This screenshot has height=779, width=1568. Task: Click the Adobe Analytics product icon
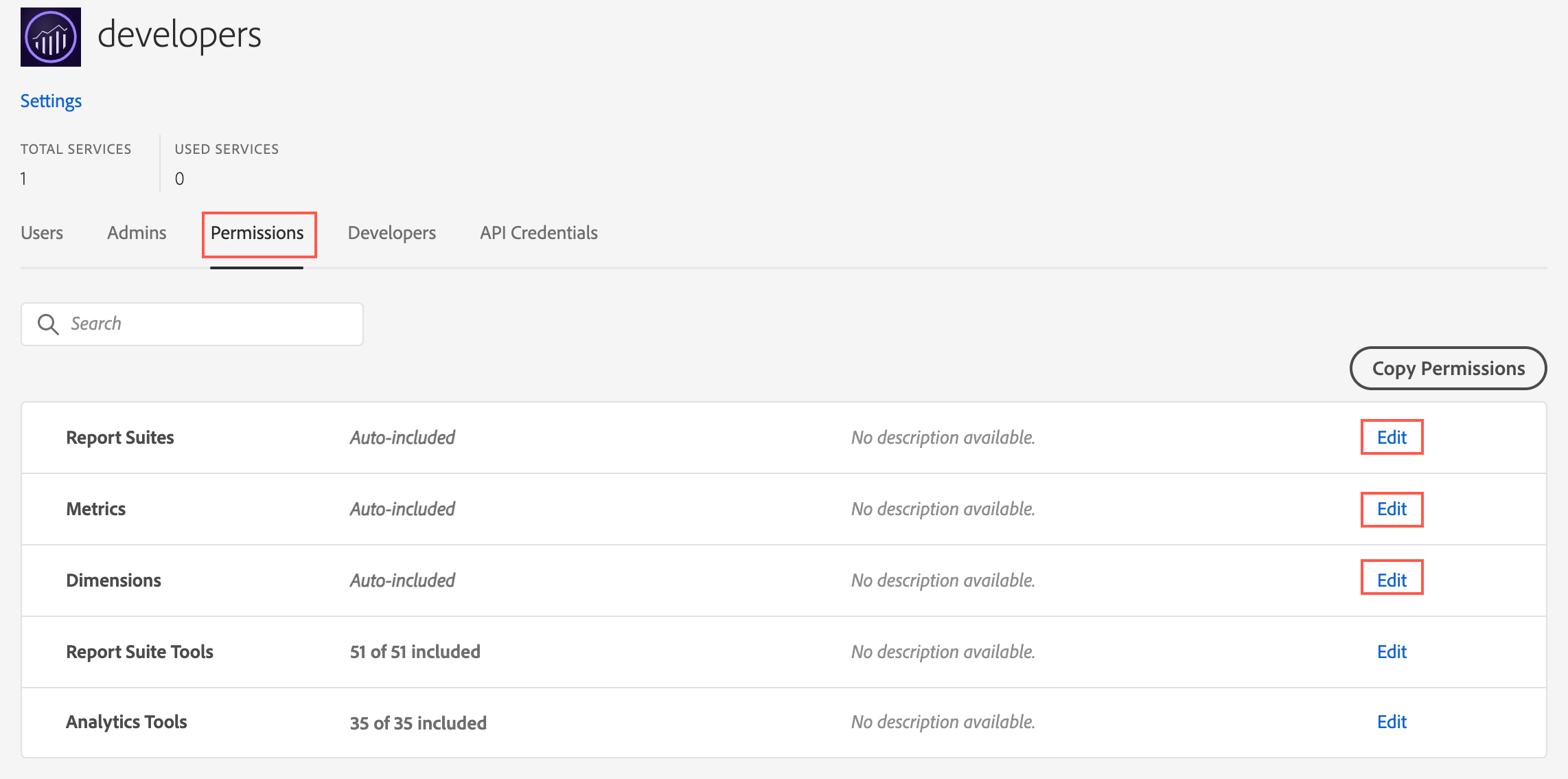(x=51, y=37)
